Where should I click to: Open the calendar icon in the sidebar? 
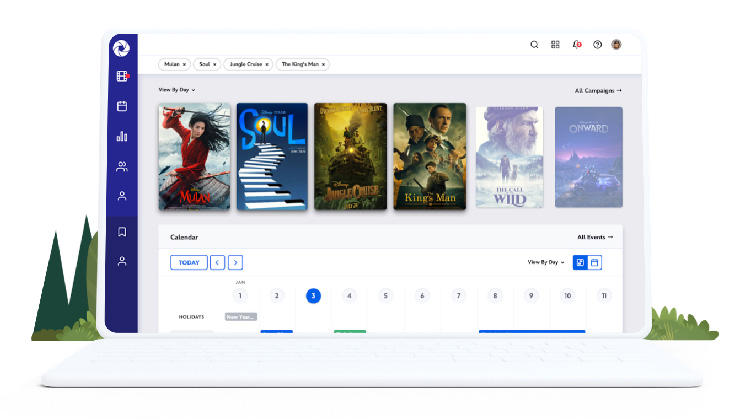point(122,106)
